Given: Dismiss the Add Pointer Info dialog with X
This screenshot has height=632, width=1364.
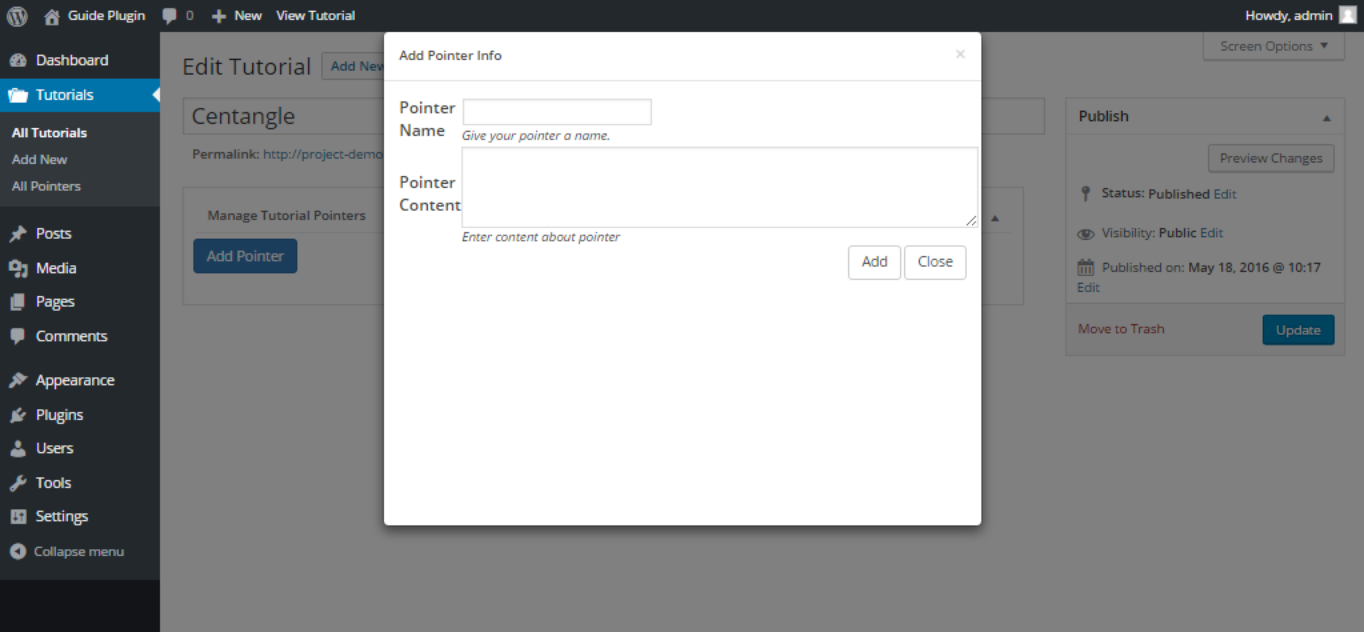Looking at the screenshot, I should point(960,54).
